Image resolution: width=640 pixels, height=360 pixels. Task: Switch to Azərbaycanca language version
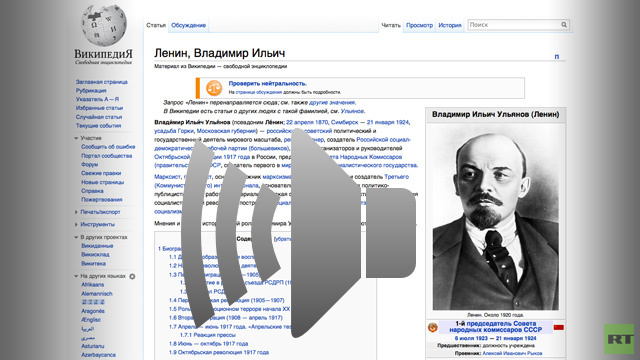[98, 355]
